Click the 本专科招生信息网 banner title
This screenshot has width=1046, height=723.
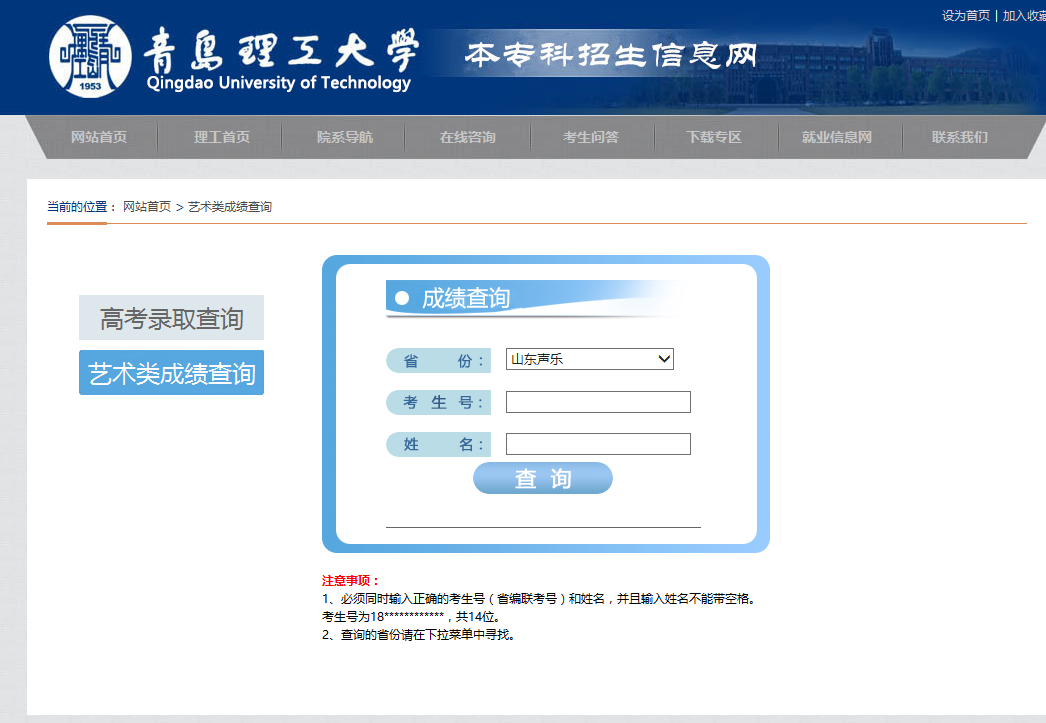tap(611, 56)
